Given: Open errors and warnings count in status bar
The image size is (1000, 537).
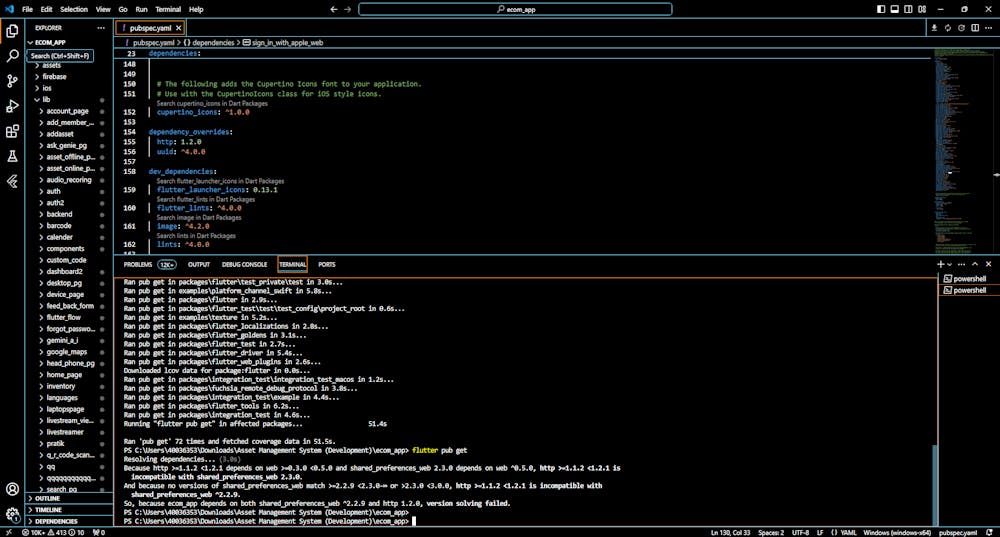Looking at the screenshot, I should pyautogui.click(x=53, y=532).
